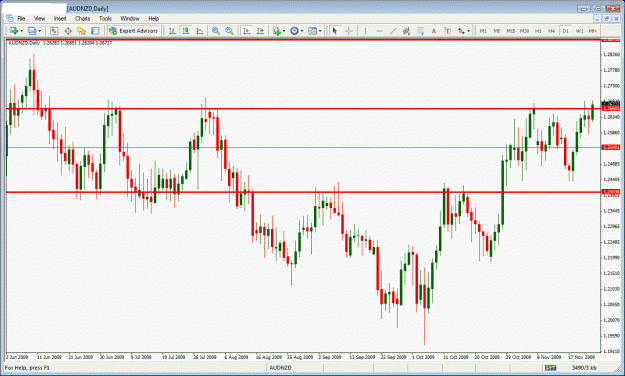Open the Periods clock icon

295,31
